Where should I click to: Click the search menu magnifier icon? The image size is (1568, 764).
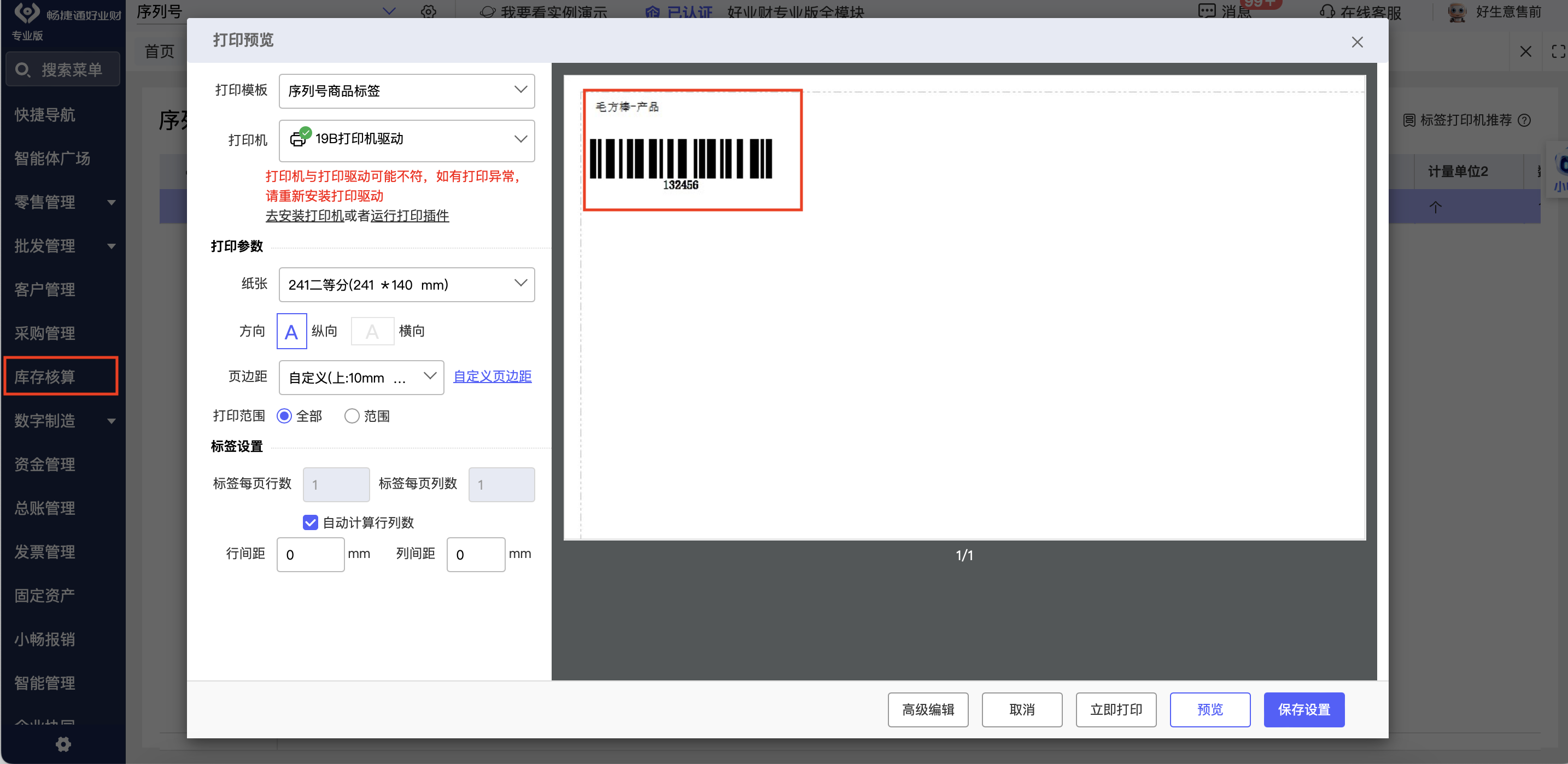coord(22,70)
